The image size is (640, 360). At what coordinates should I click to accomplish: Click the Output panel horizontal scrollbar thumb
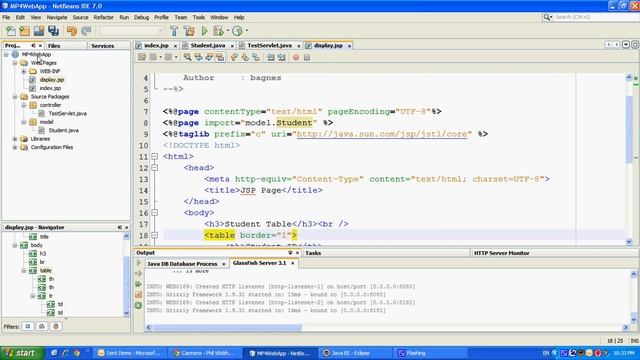[x=227, y=327]
